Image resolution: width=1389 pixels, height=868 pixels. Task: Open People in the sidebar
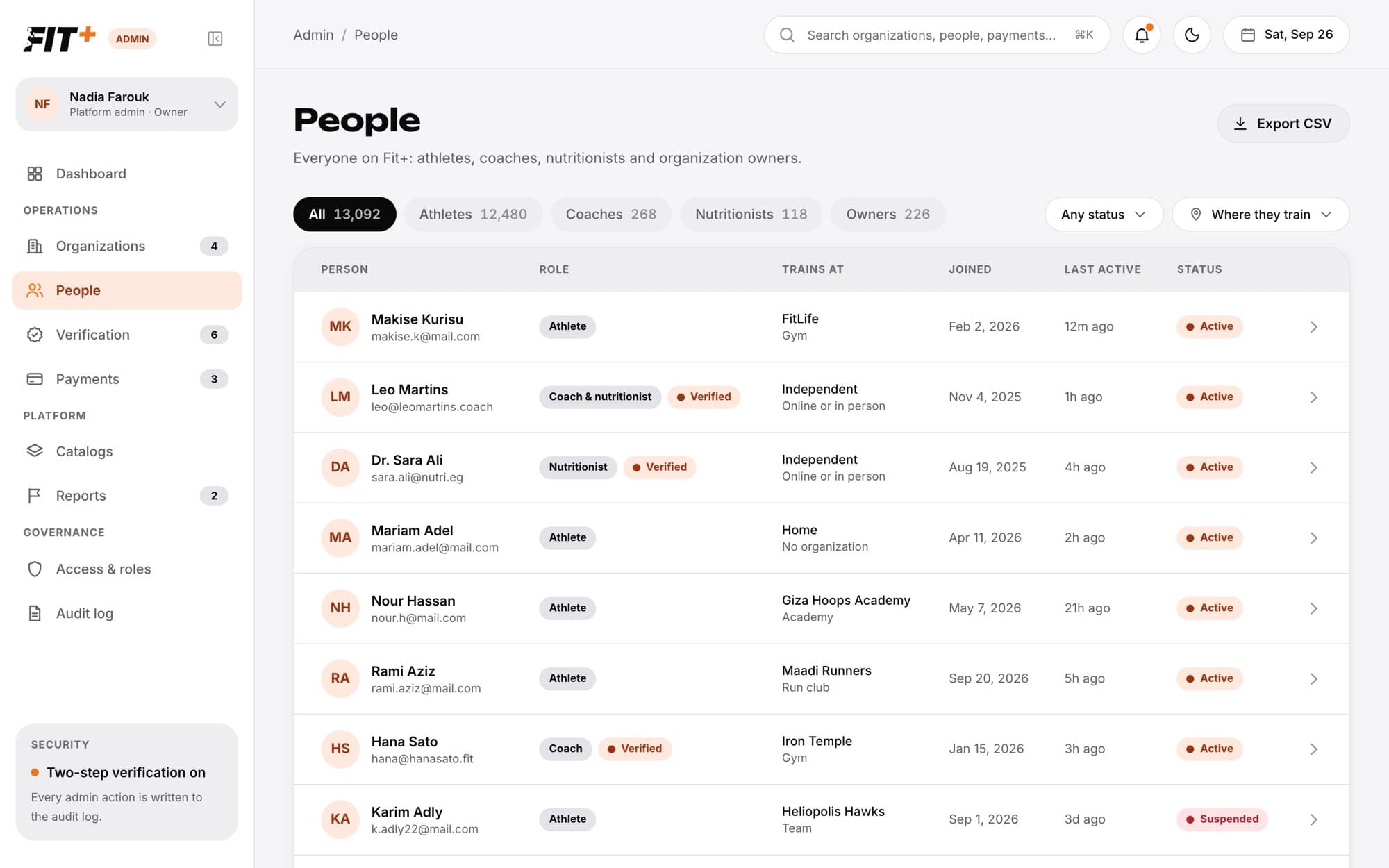coord(127,290)
